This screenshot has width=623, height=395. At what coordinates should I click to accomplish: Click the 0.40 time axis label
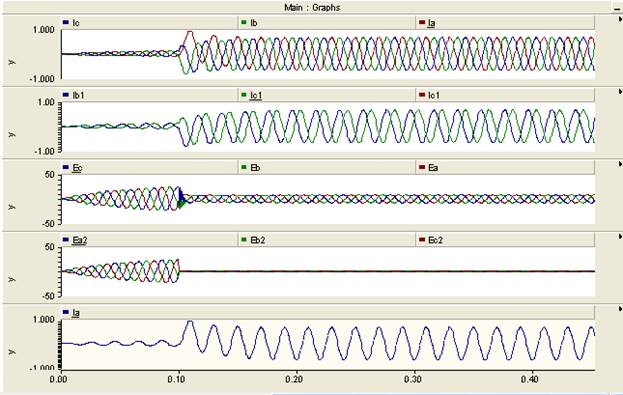click(x=531, y=379)
